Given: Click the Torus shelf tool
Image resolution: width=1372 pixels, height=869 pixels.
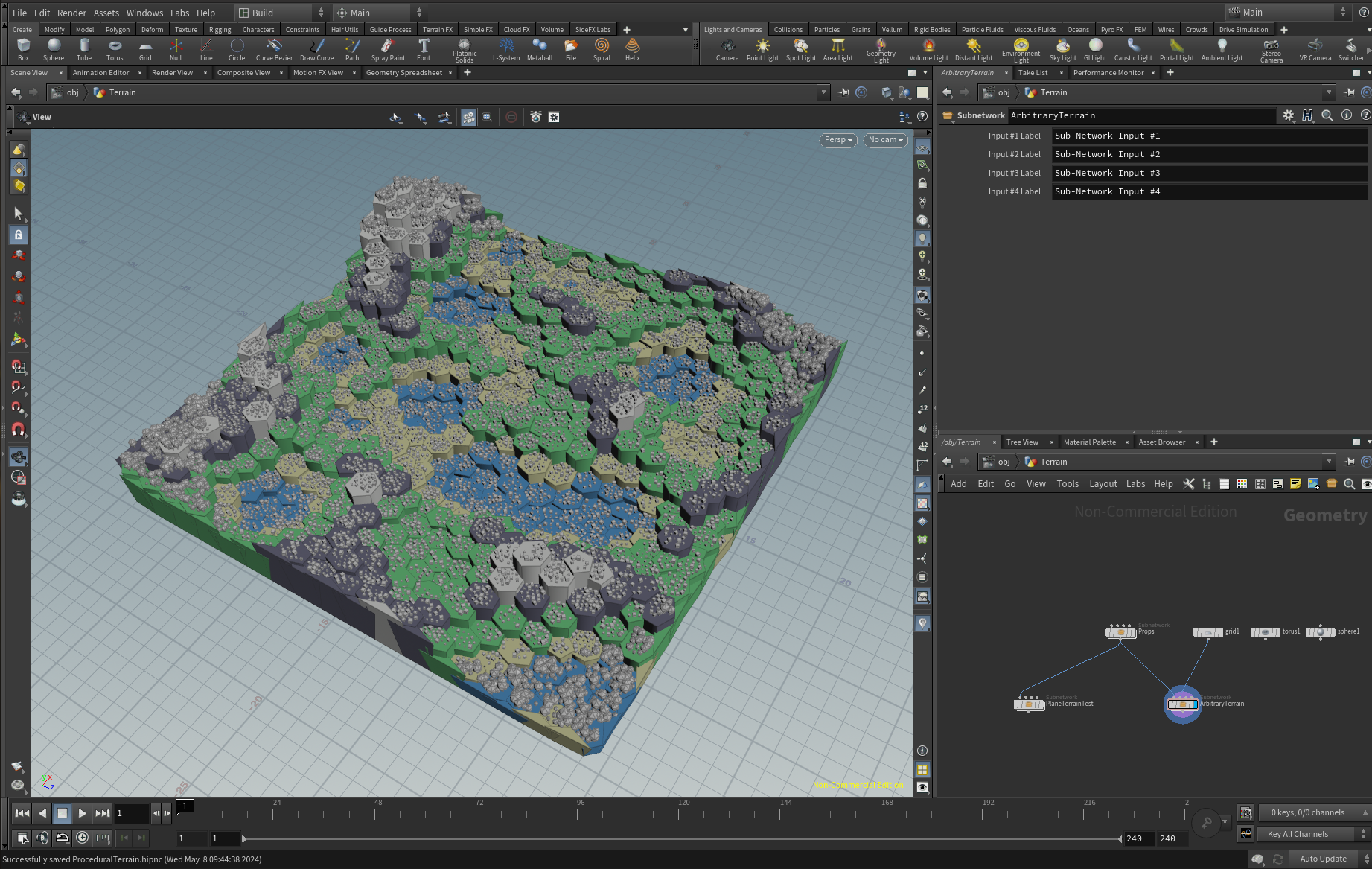Looking at the screenshot, I should click(x=115, y=49).
